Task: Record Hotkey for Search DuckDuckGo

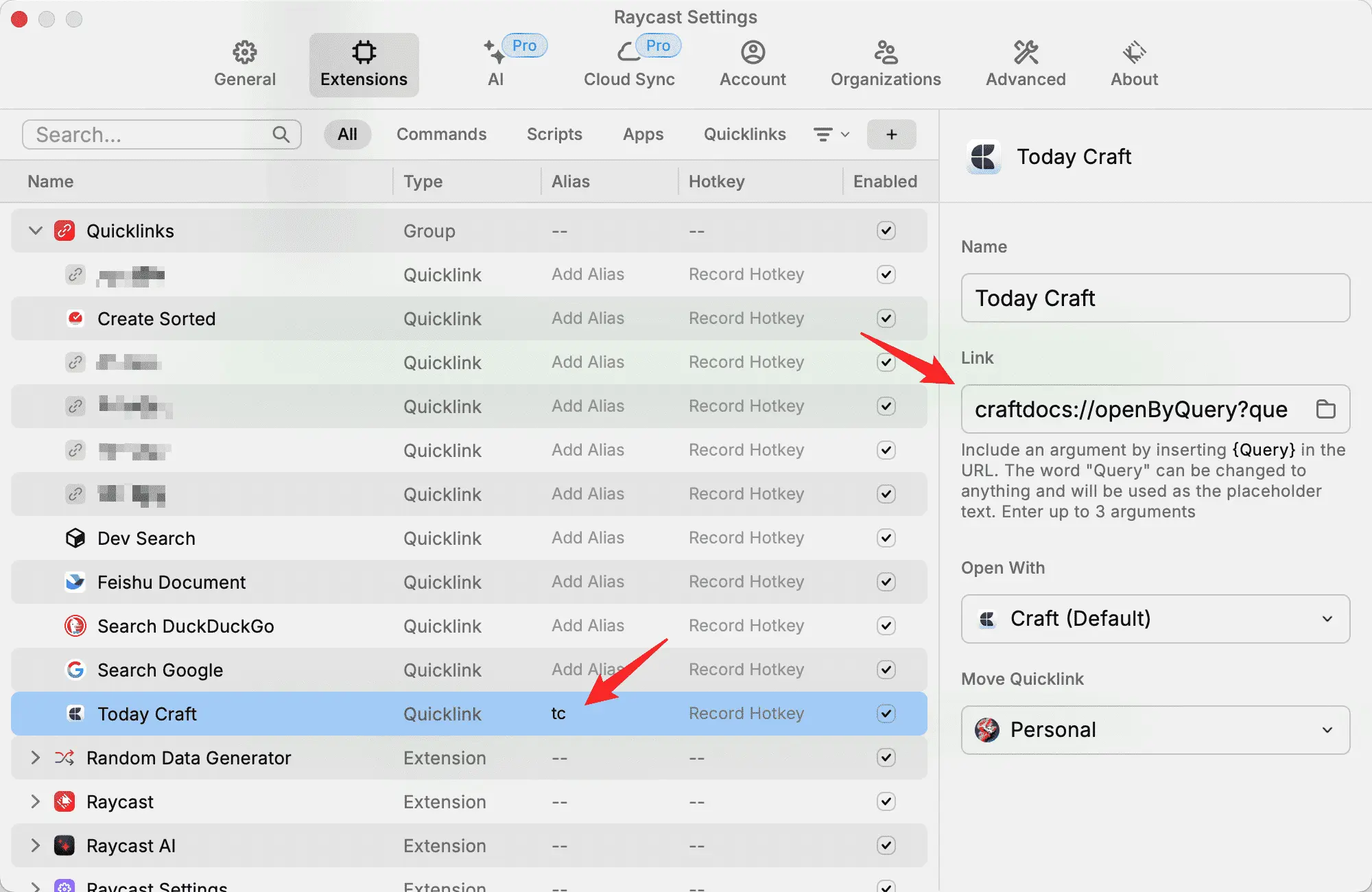Action: coord(746,626)
